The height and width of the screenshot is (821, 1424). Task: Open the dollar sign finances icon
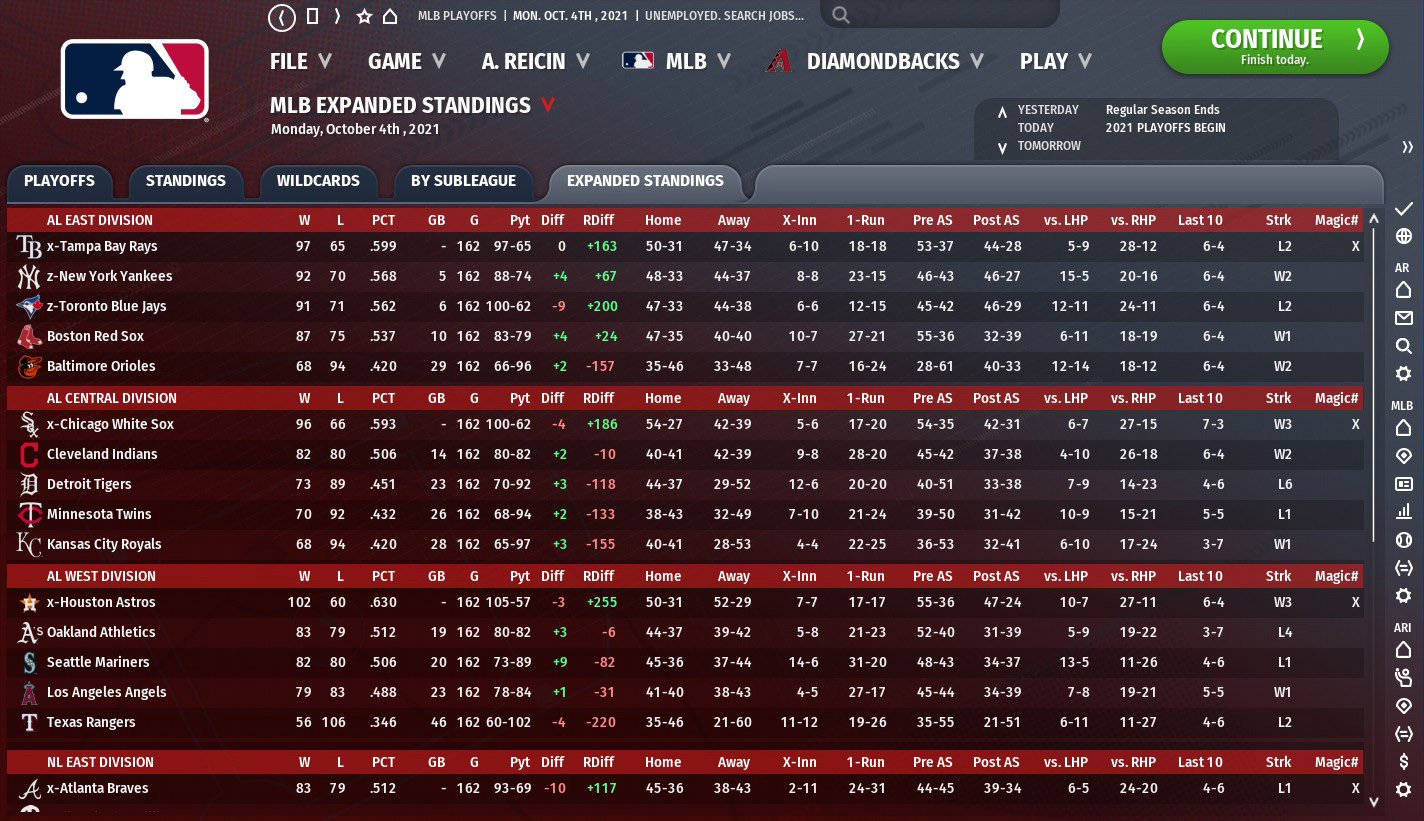(1403, 762)
